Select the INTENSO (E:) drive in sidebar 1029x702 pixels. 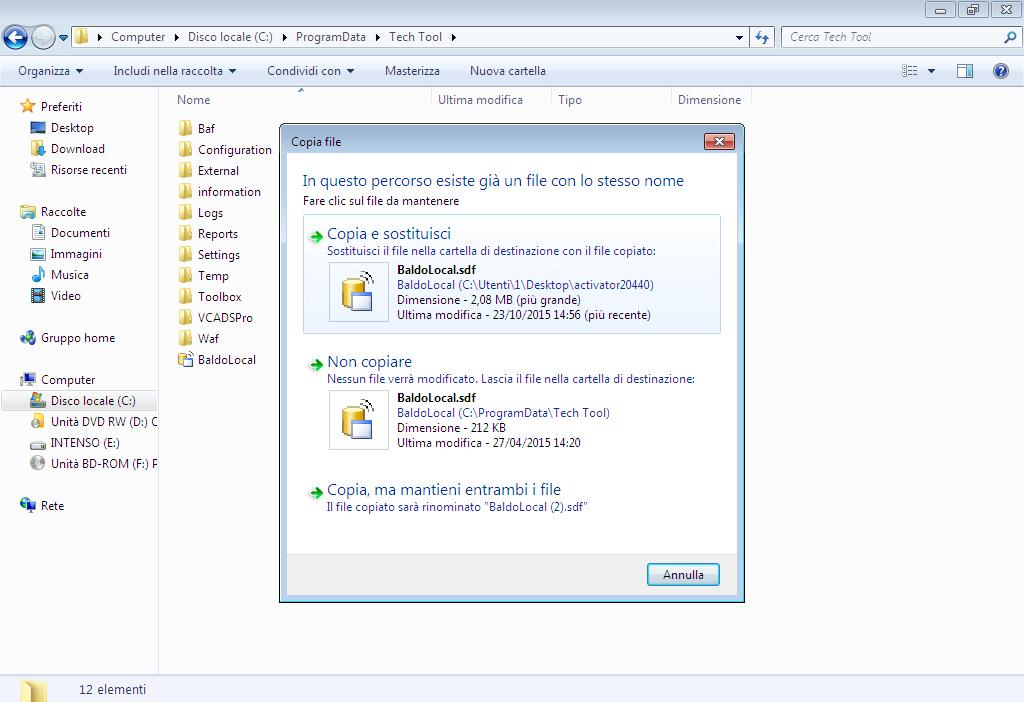(x=87, y=443)
